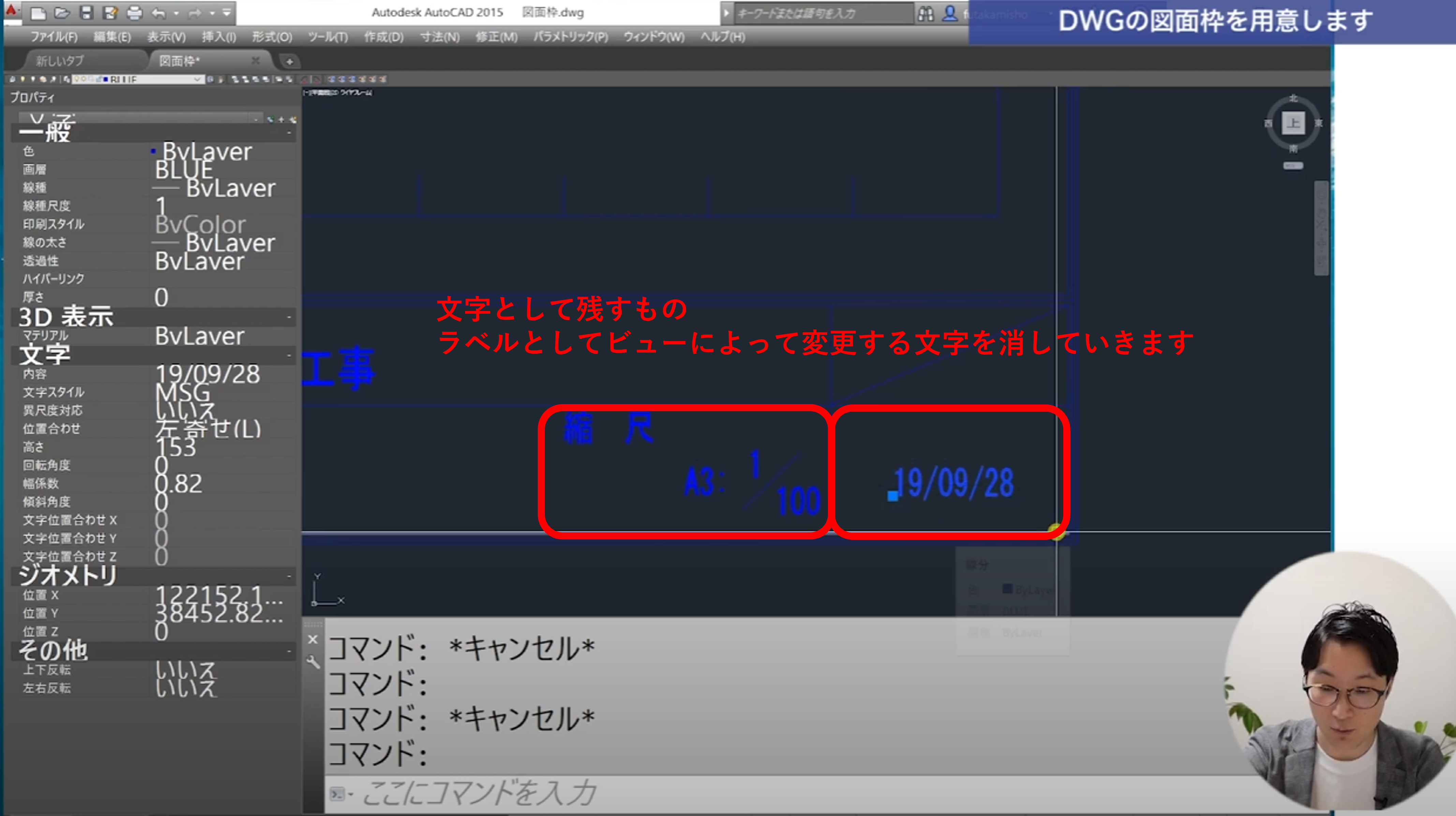Open the BLUE layer dropdown

[197, 79]
